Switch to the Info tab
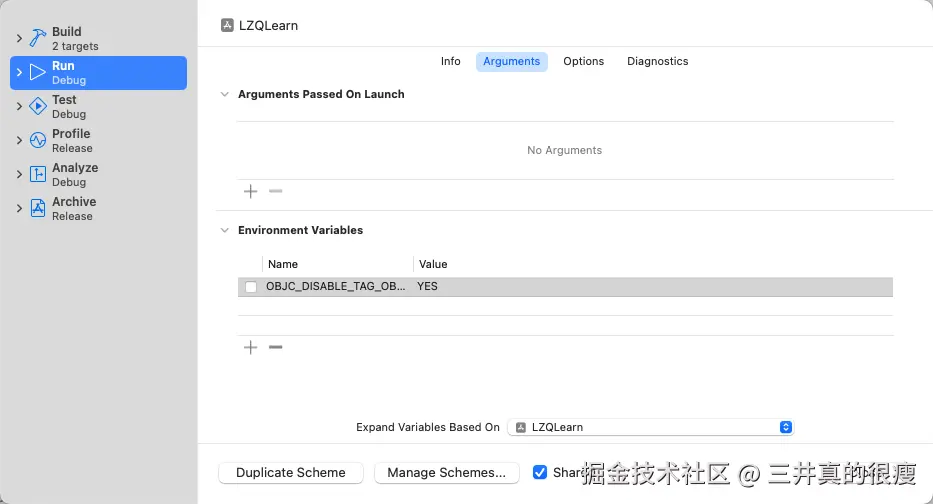Viewport: 933px width, 504px height. (x=450, y=61)
